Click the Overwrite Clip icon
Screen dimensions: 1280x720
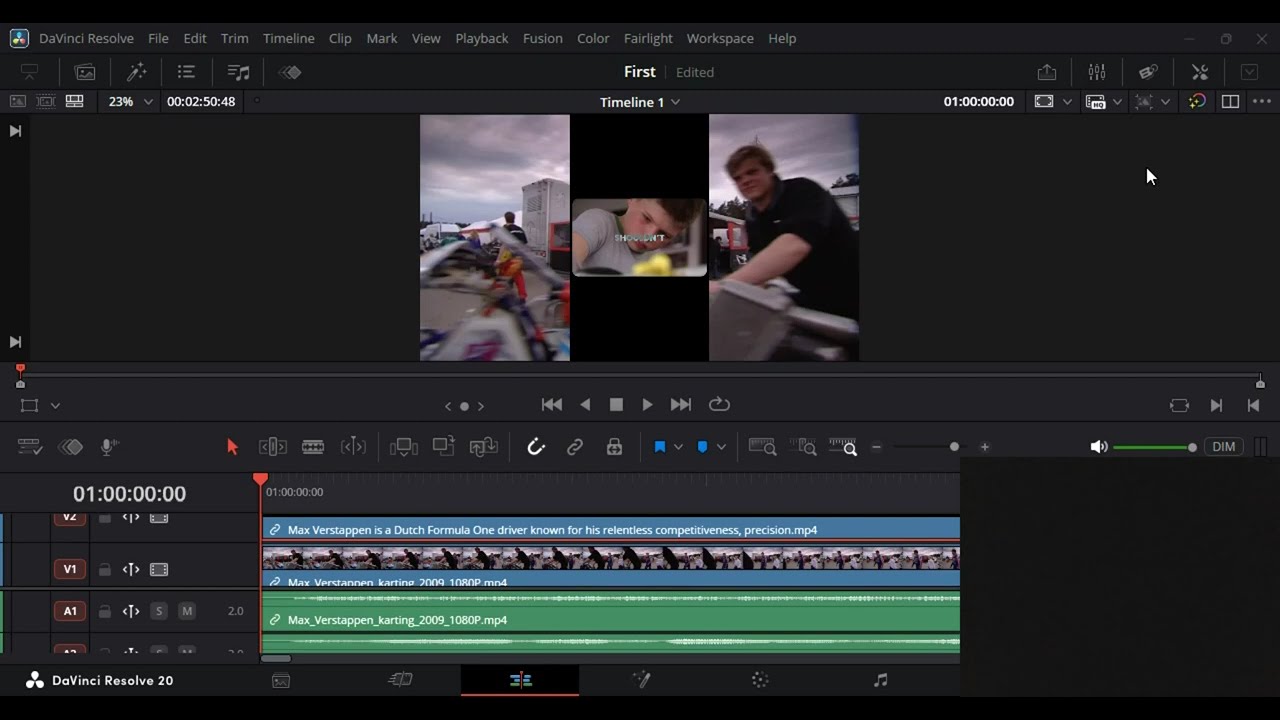(x=444, y=447)
